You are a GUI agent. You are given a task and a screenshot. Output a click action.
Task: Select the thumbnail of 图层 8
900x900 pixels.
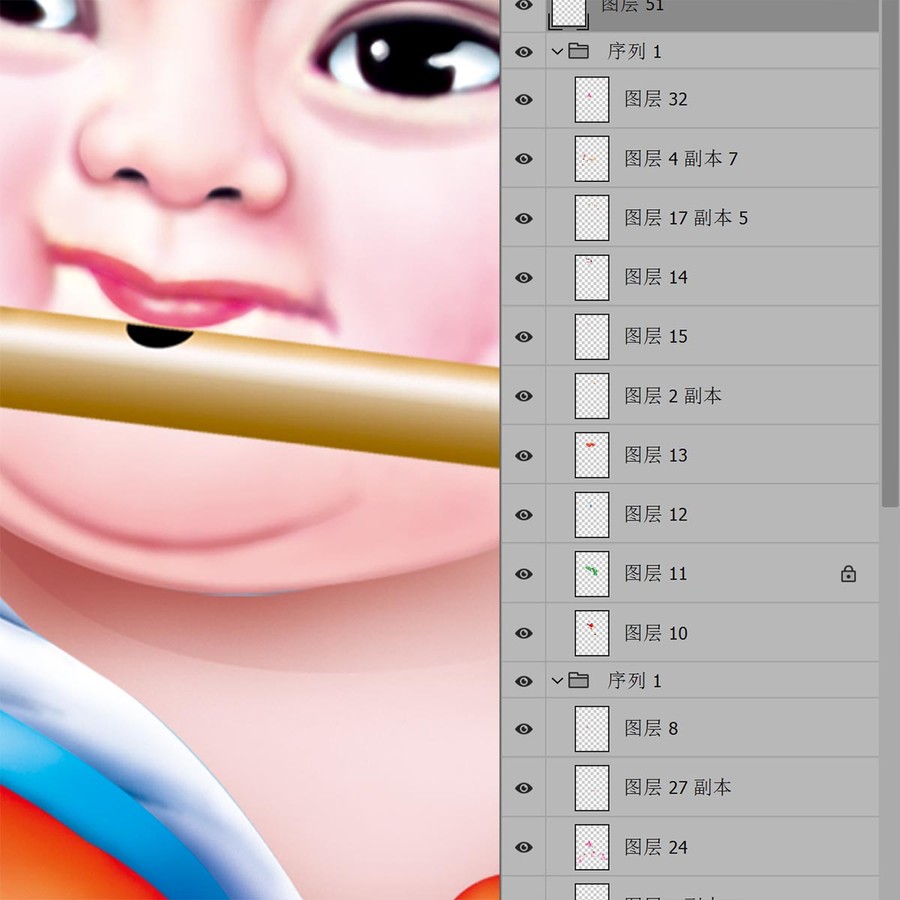point(592,728)
